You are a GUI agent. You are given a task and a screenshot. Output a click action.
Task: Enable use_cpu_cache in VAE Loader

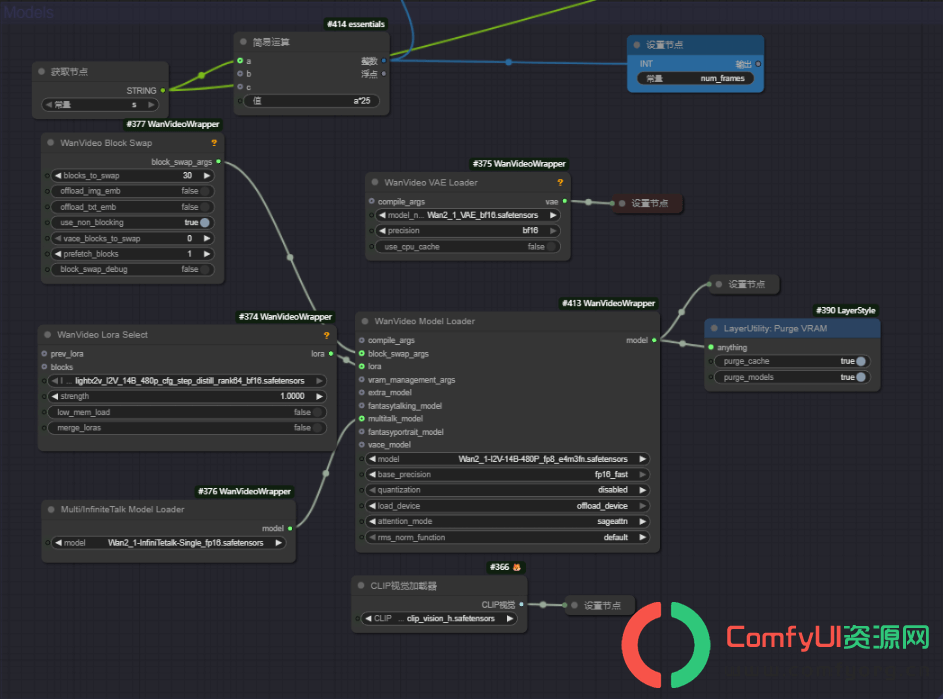[x=551, y=247]
